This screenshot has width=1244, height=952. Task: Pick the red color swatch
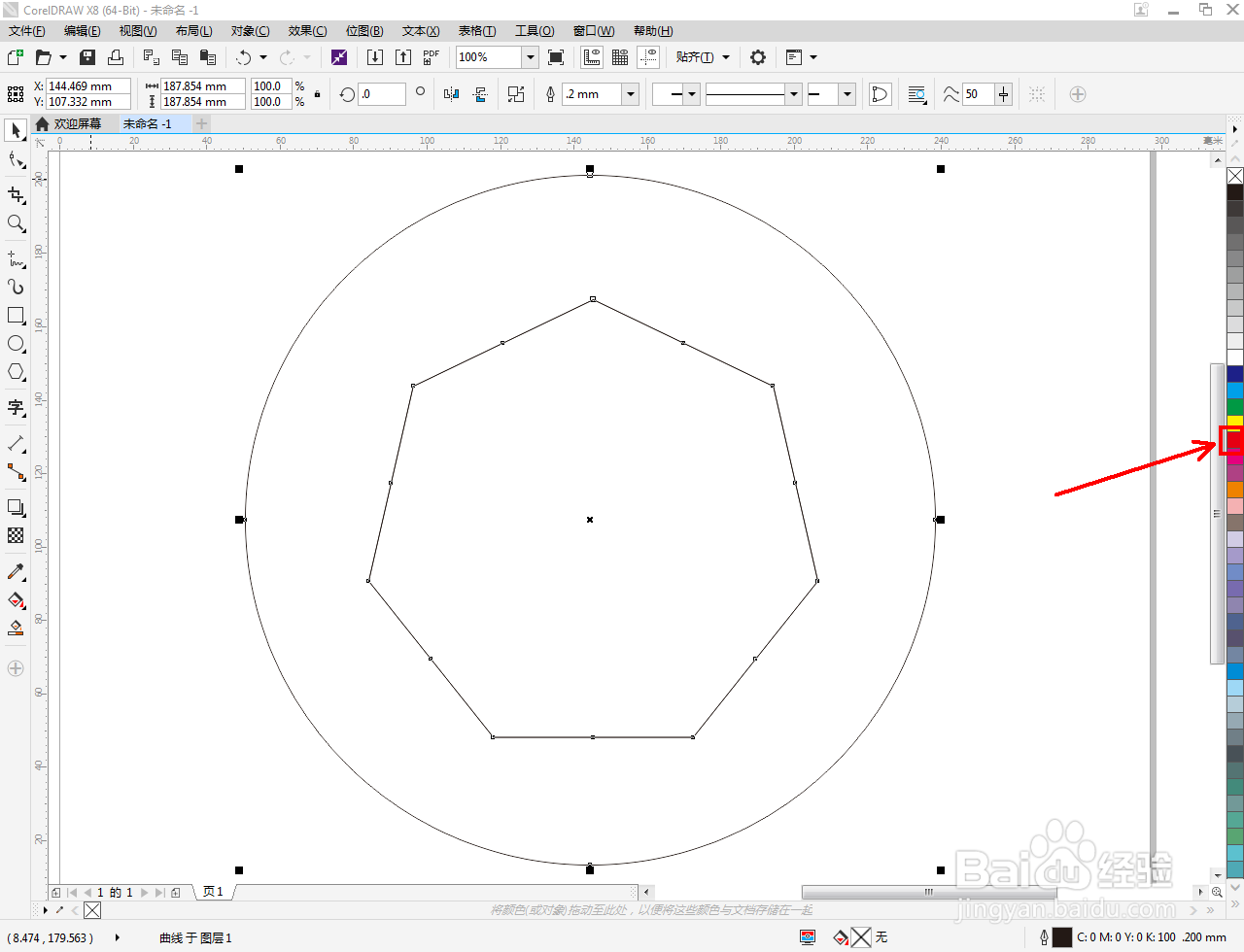pyautogui.click(x=1234, y=440)
